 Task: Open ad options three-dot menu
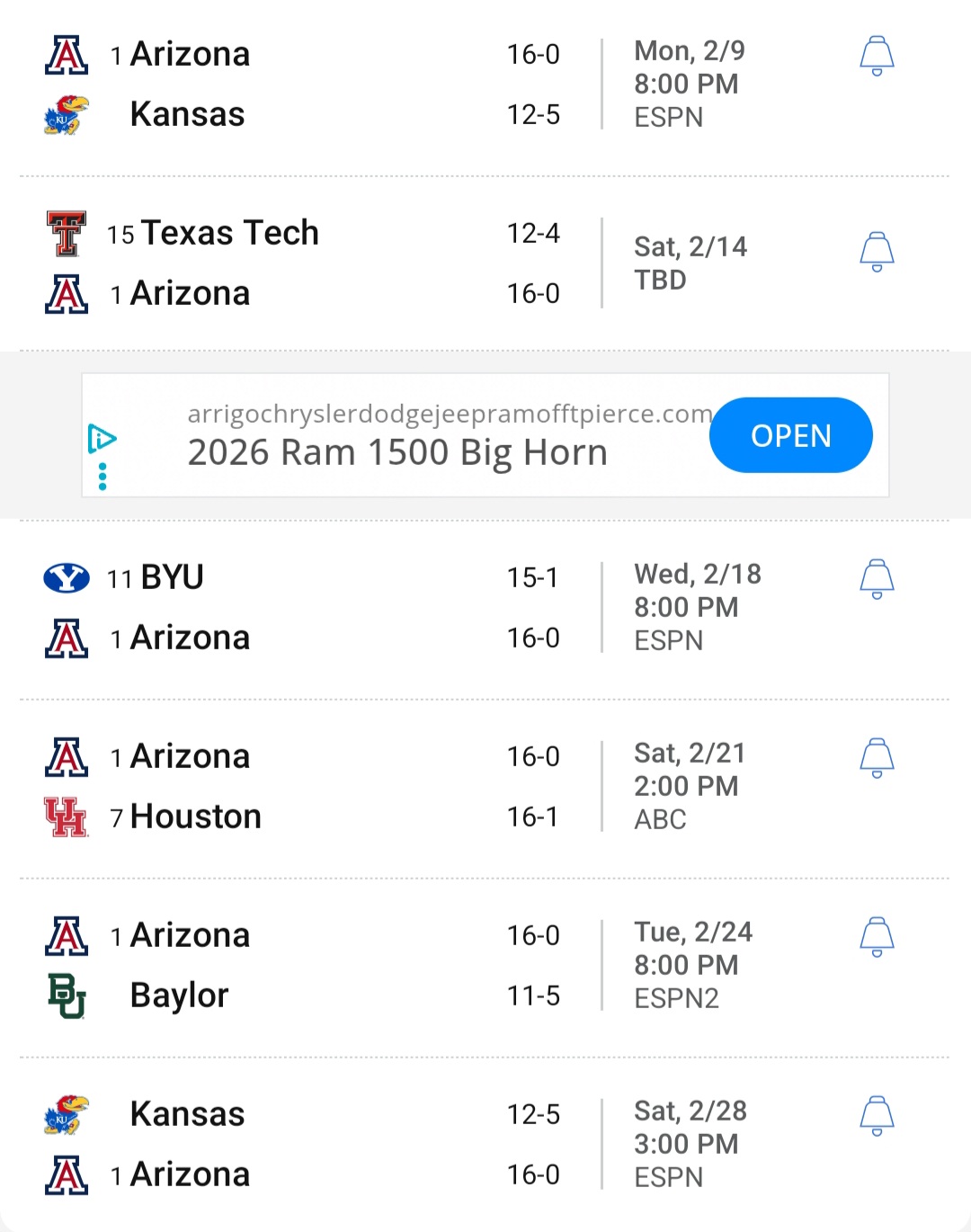[x=102, y=477]
